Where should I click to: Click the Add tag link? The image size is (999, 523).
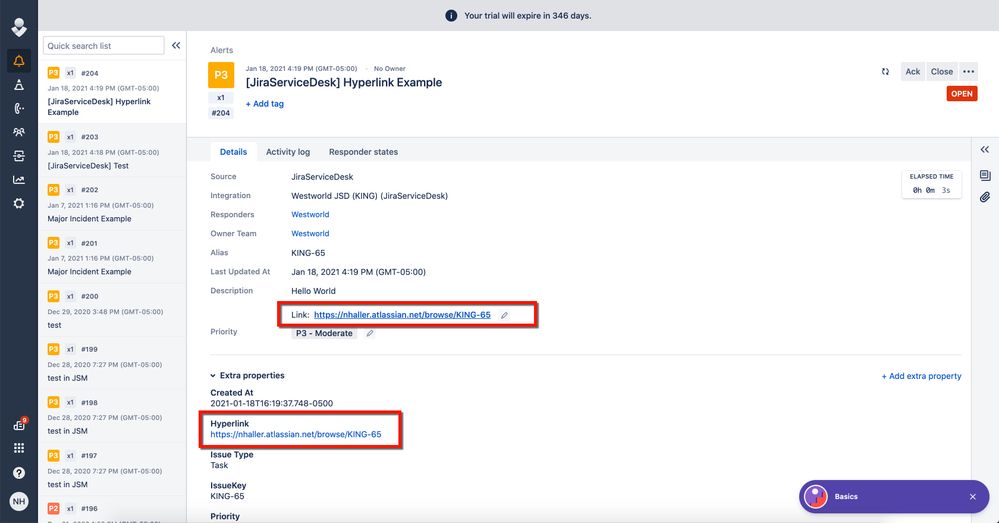point(265,104)
